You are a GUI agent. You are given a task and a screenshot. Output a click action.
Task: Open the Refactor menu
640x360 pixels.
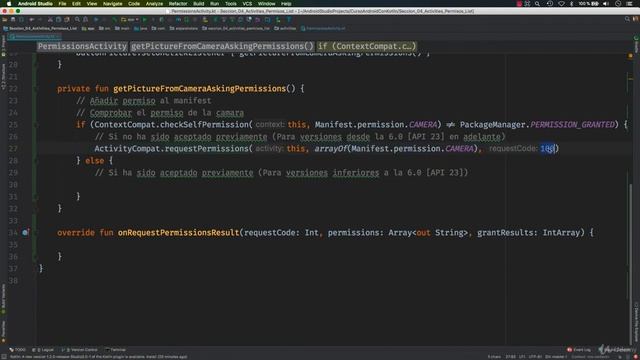(178, 4)
